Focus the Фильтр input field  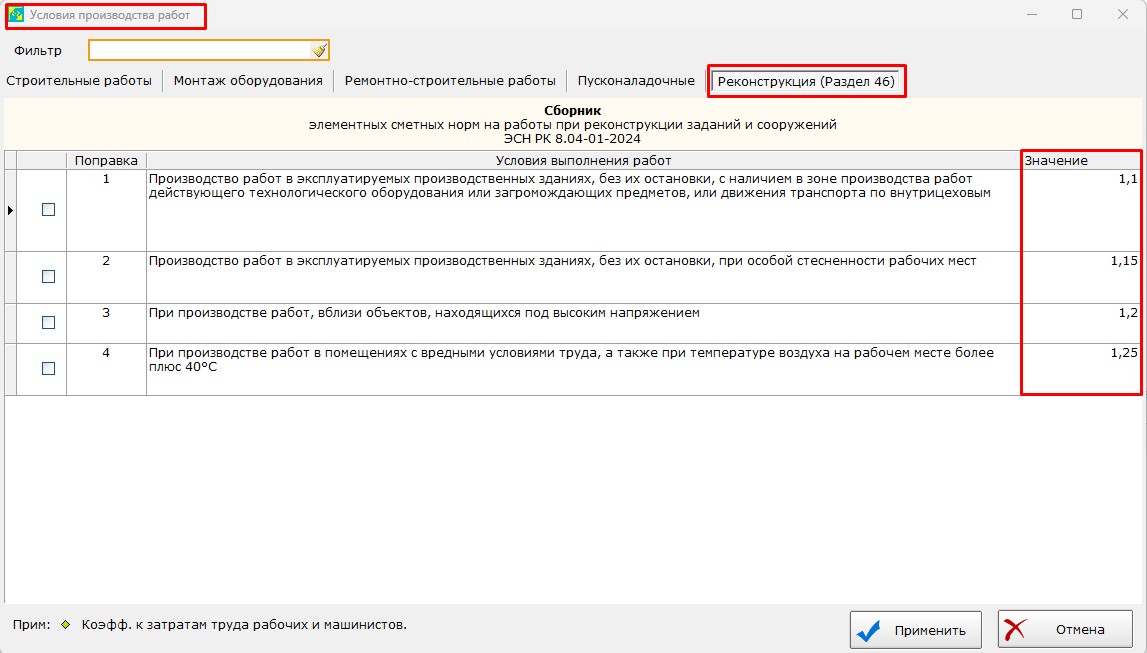pyautogui.click(x=200, y=50)
